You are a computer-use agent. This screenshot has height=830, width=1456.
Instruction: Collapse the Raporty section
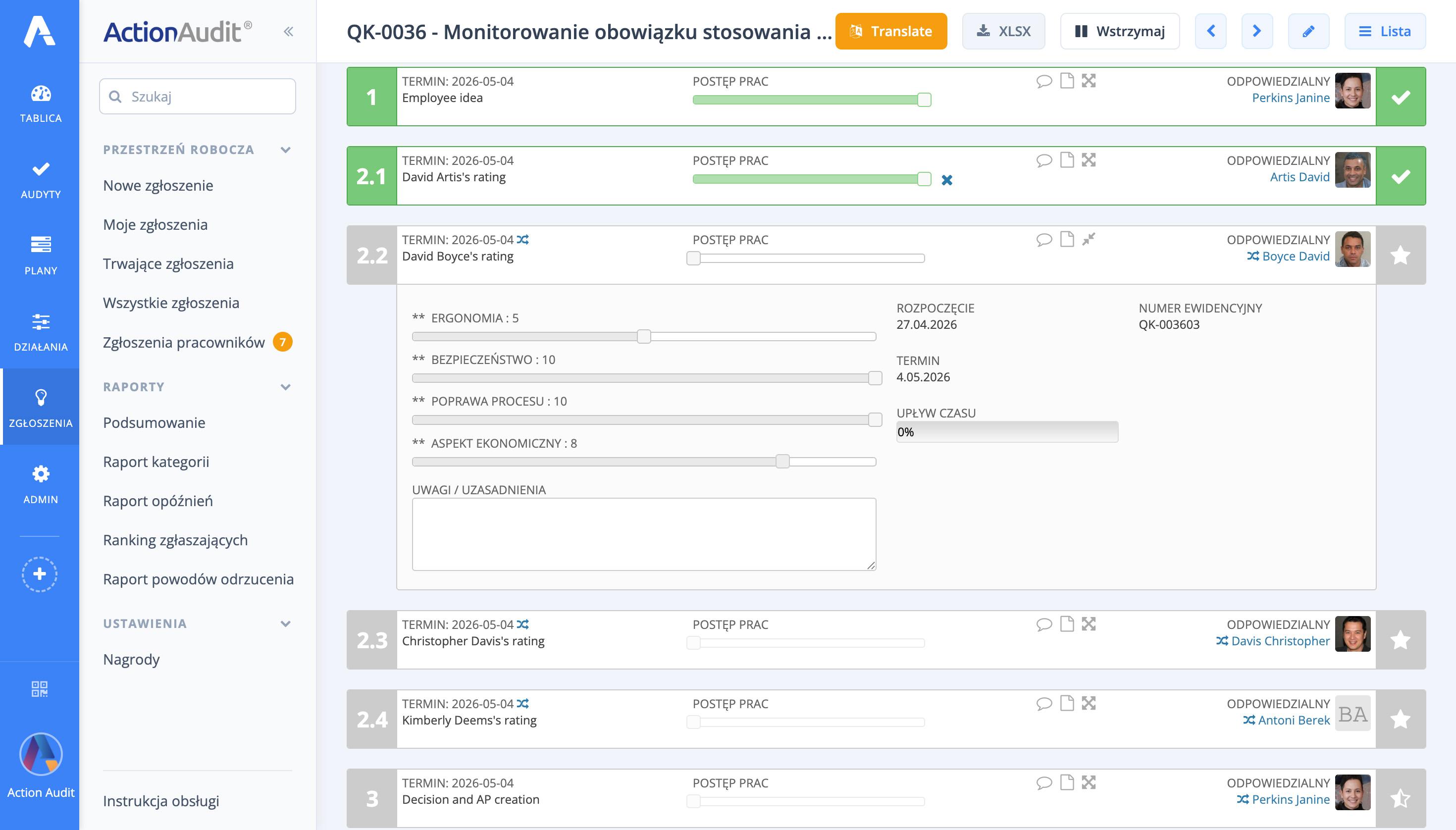[x=286, y=387]
